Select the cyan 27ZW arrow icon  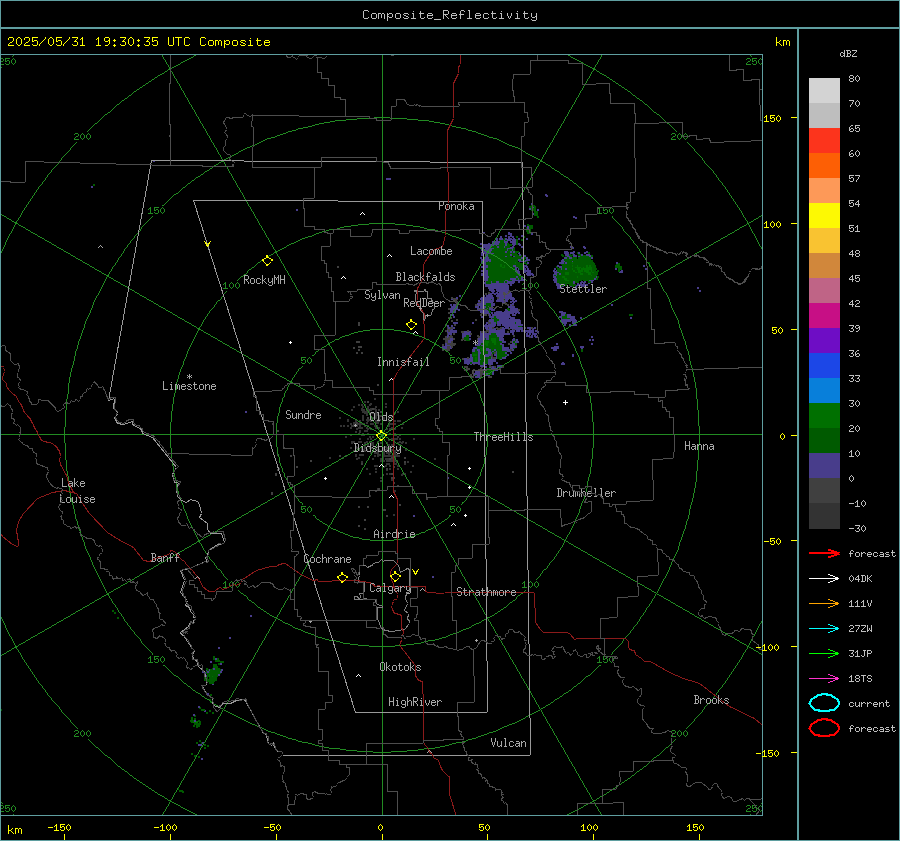(x=824, y=628)
